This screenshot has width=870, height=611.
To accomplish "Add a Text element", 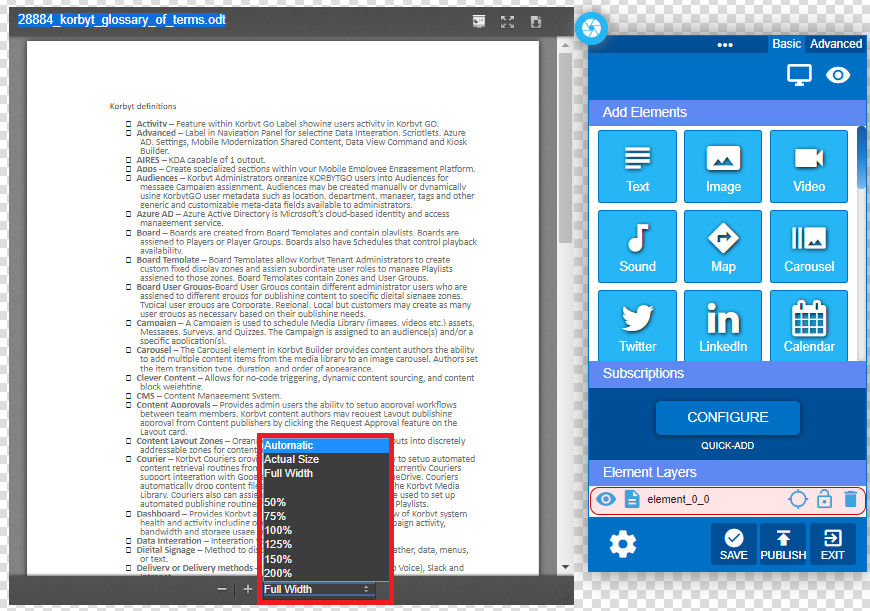I will point(638,166).
